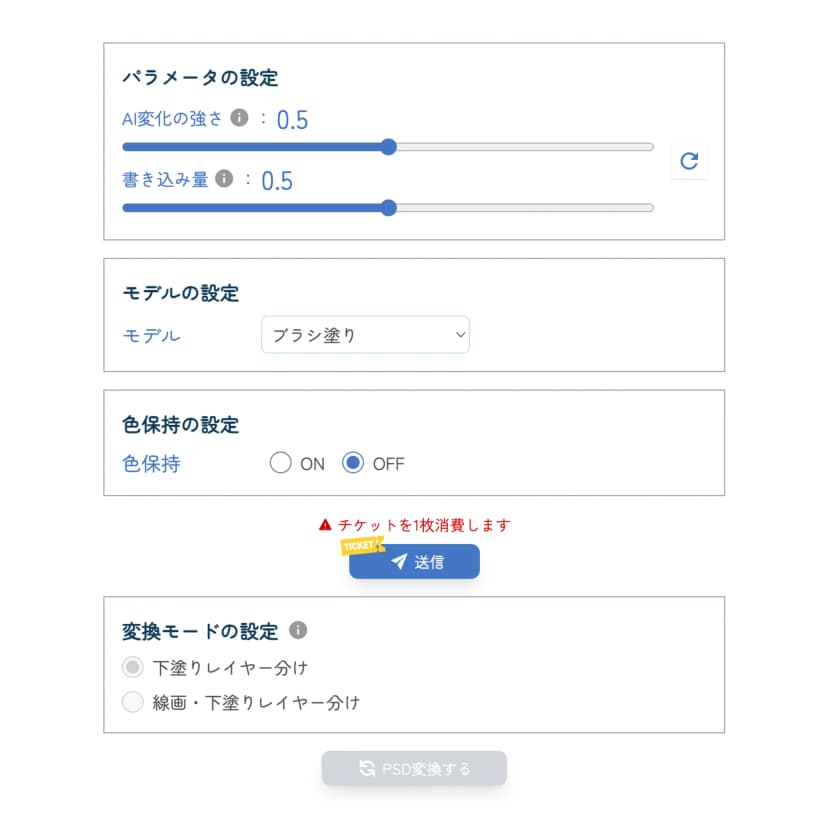Click the sync icon on PSD変換する
The image size is (828, 828).
click(x=367, y=769)
